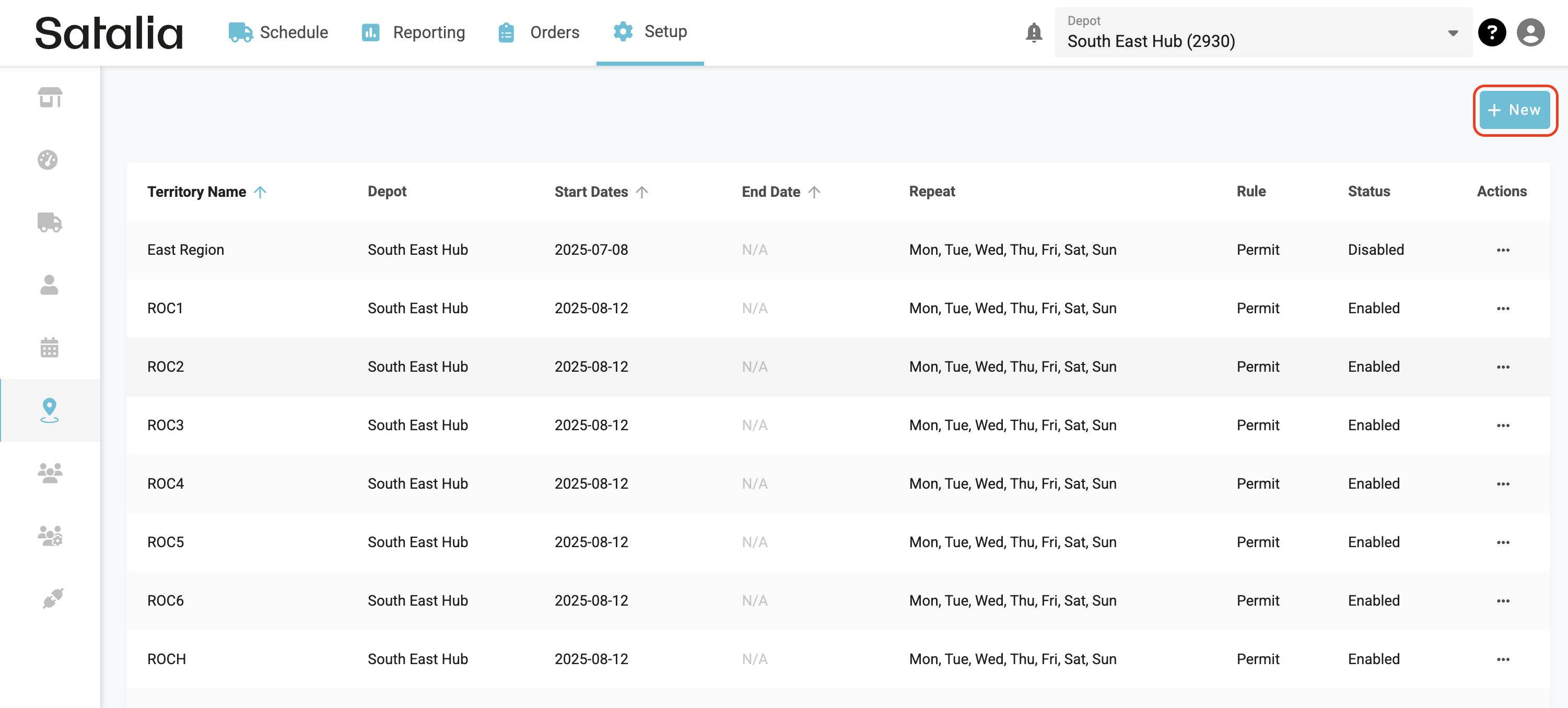Click the Disabled status of East Region
The height and width of the screenshot is (708, 1568).
click(1375, 250)
